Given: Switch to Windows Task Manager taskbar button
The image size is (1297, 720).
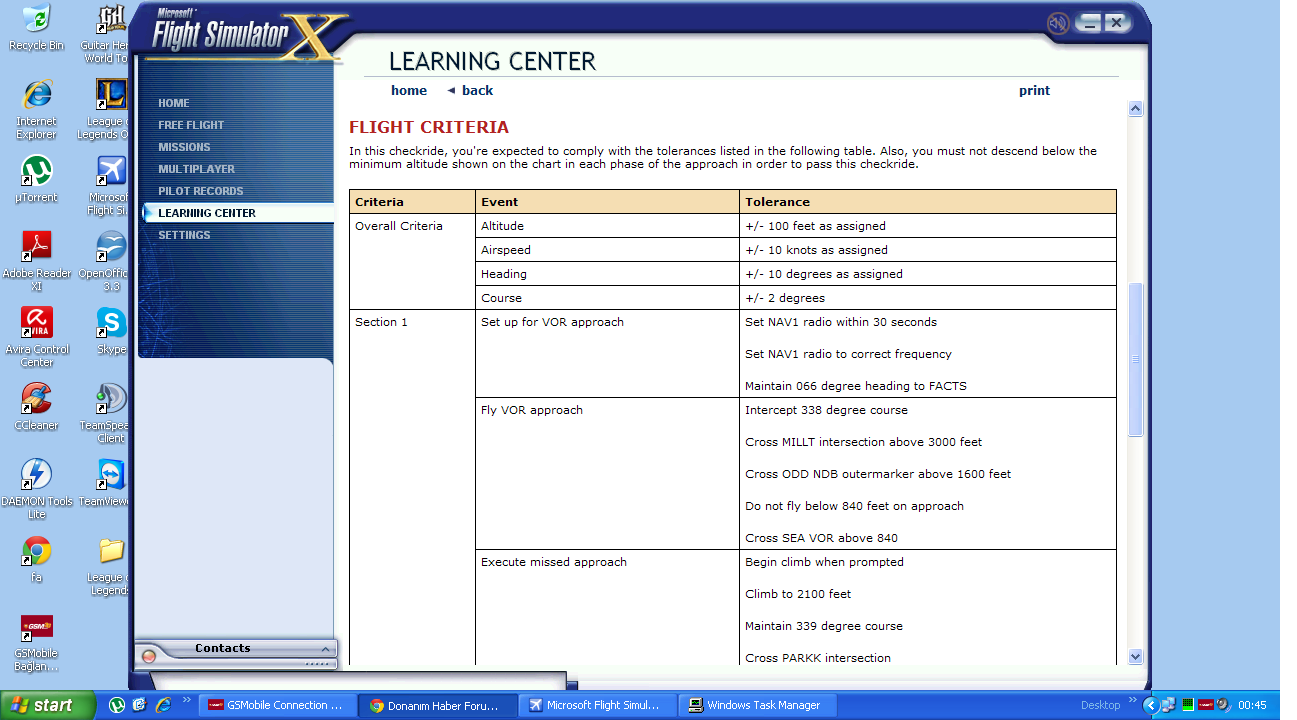Looking at the screenshot, I should (758, 705).
